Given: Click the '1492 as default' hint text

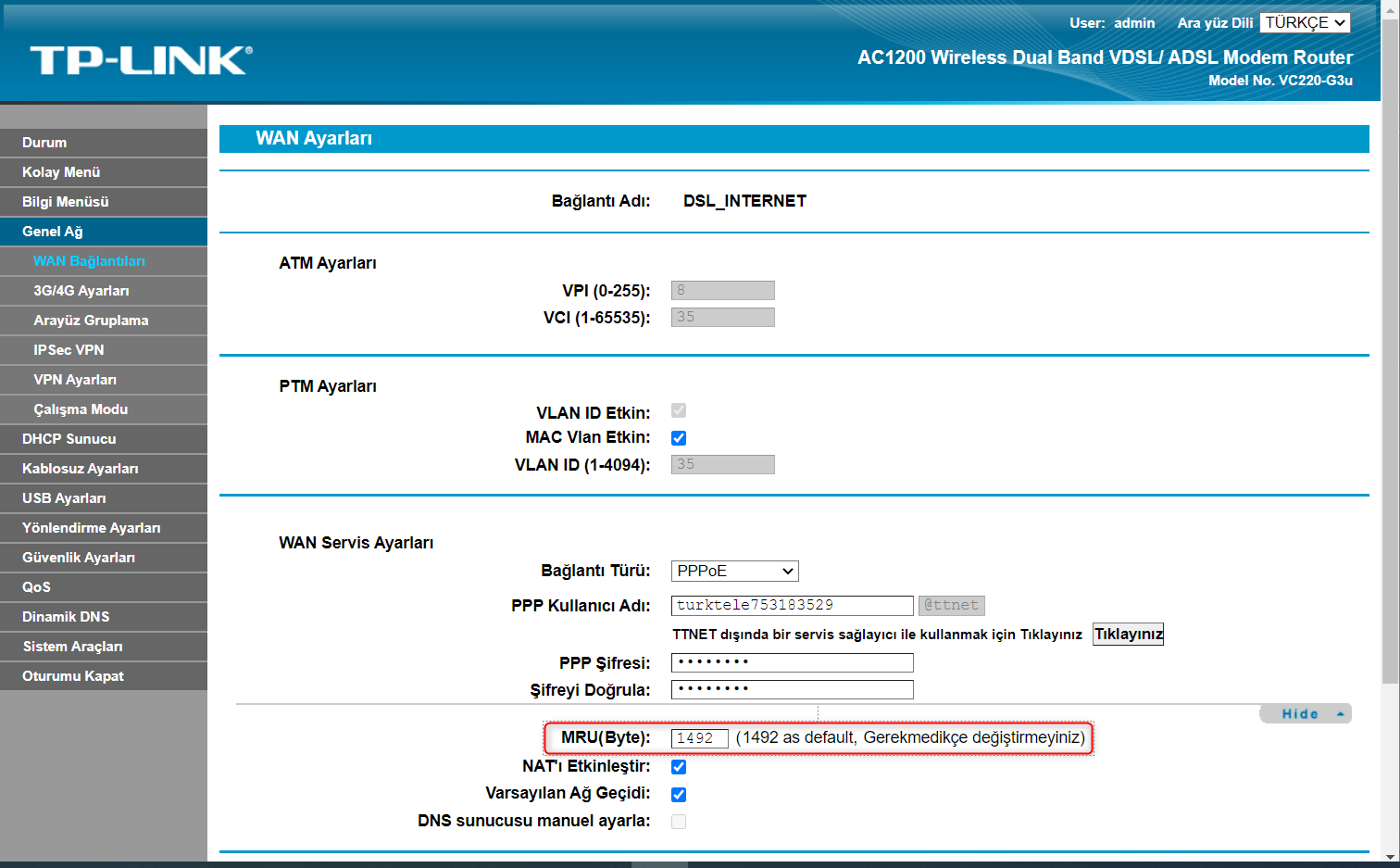Looking at the screenshot, I should coord(910,738).
